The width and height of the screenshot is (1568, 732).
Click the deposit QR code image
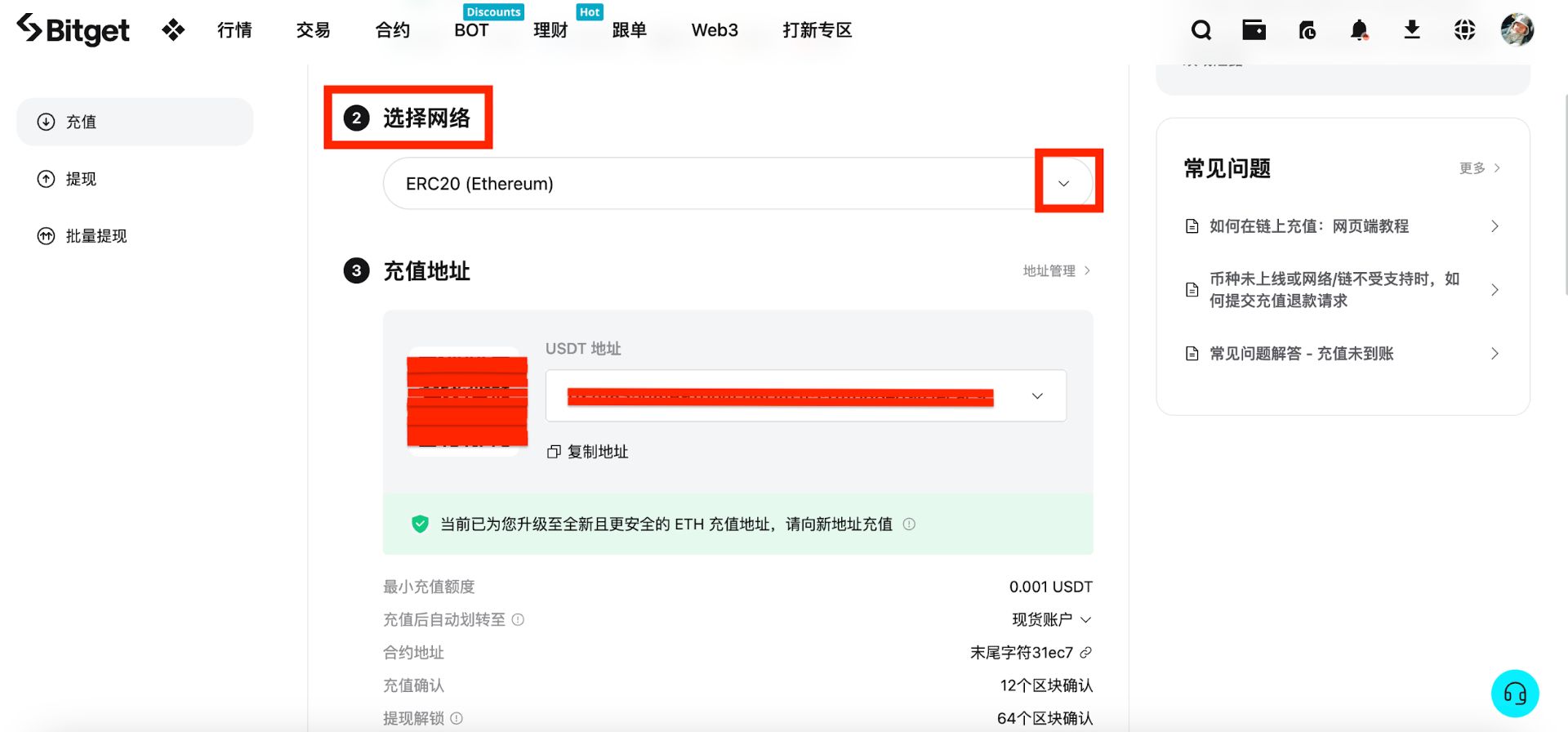coord(467,401)
